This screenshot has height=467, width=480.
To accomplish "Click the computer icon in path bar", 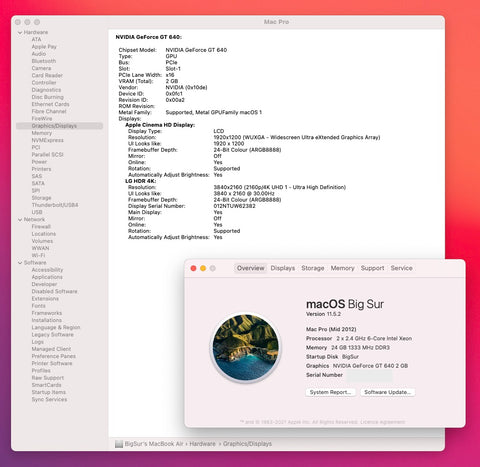I will coord(119,444).
